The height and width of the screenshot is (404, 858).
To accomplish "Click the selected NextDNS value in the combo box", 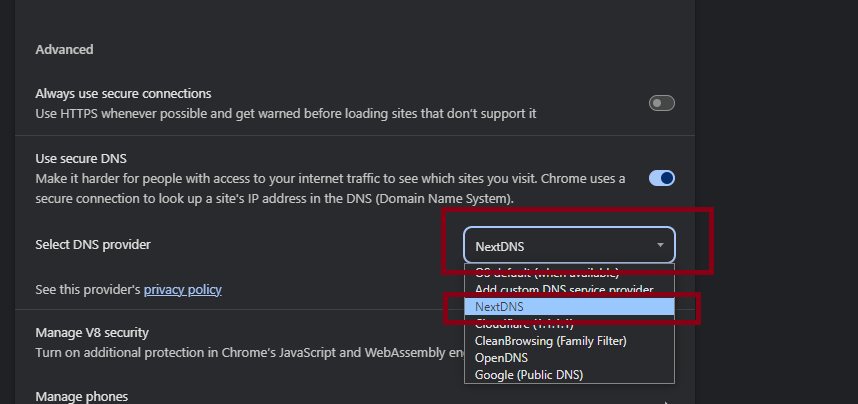I will pyautogui.click(x=500, y=246).
